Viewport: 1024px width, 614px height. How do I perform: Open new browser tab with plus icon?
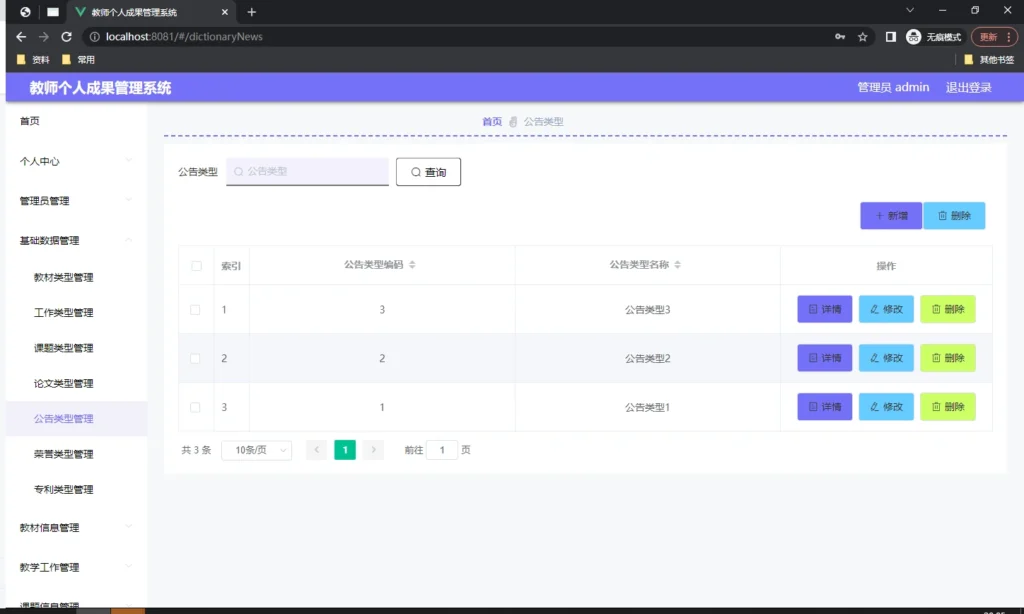pos(252,12)
